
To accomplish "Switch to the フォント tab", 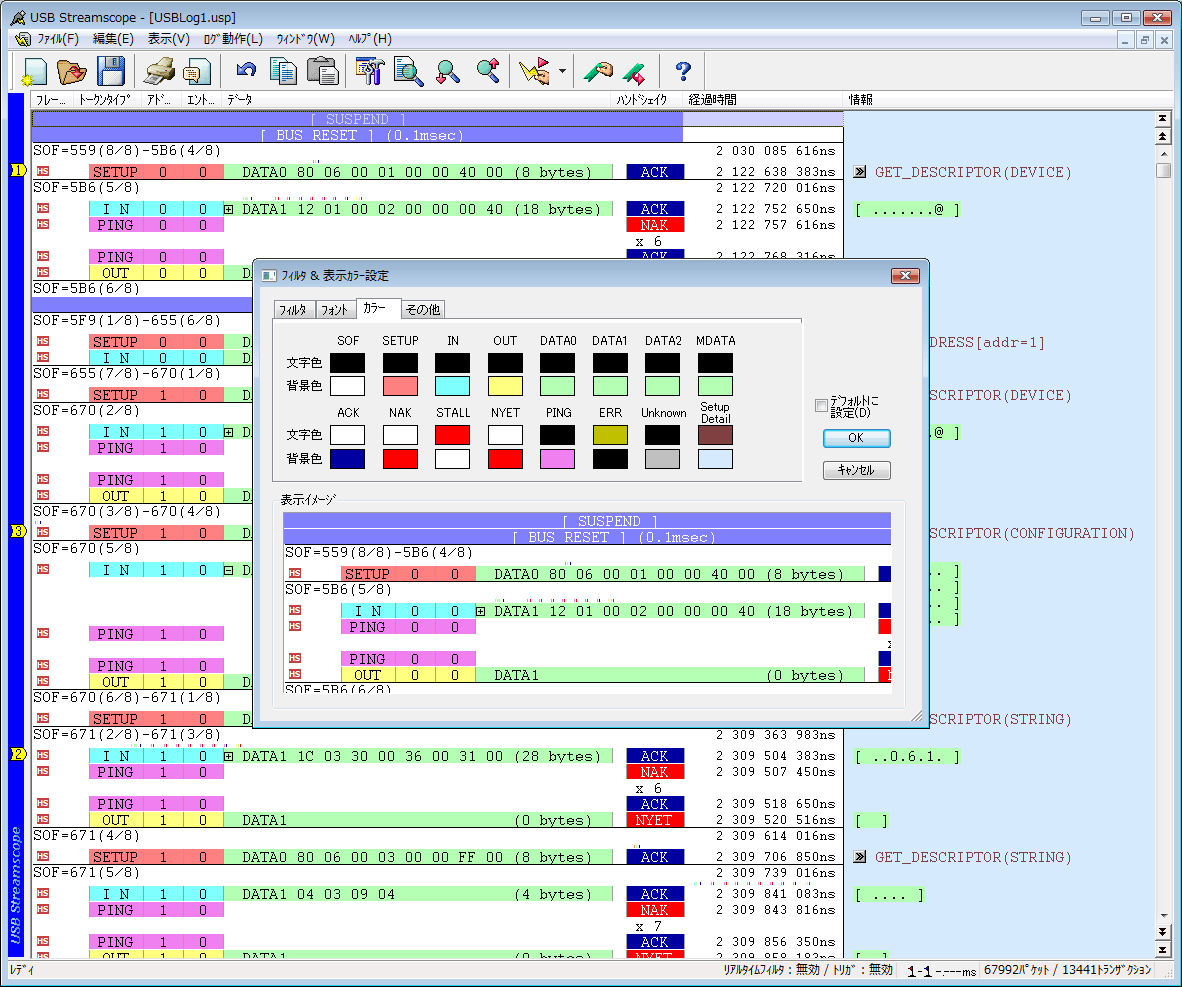I will [x=334, y=310].
